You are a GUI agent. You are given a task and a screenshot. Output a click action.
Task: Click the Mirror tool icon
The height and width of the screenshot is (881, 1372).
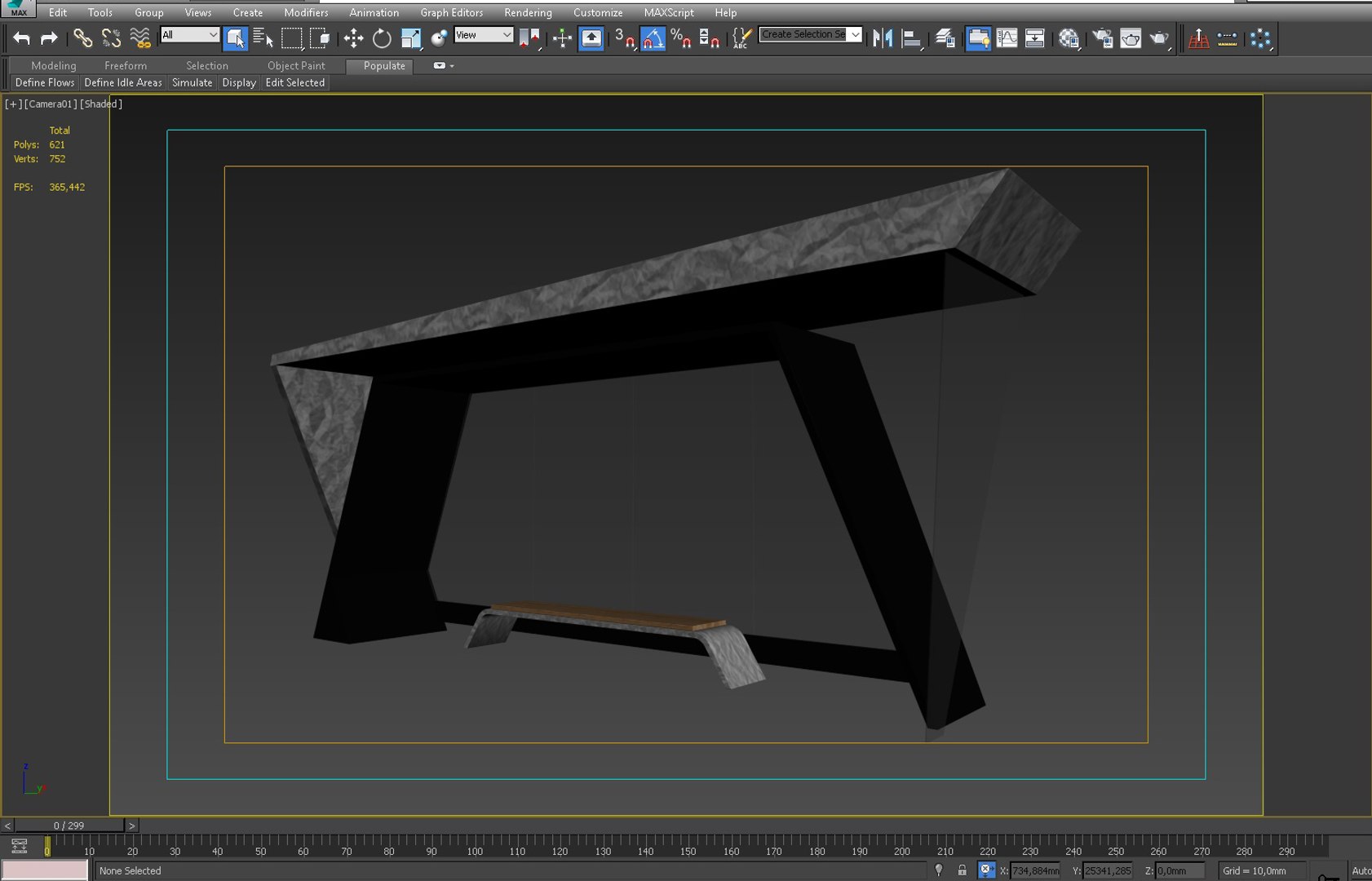[x=882, y=38]
